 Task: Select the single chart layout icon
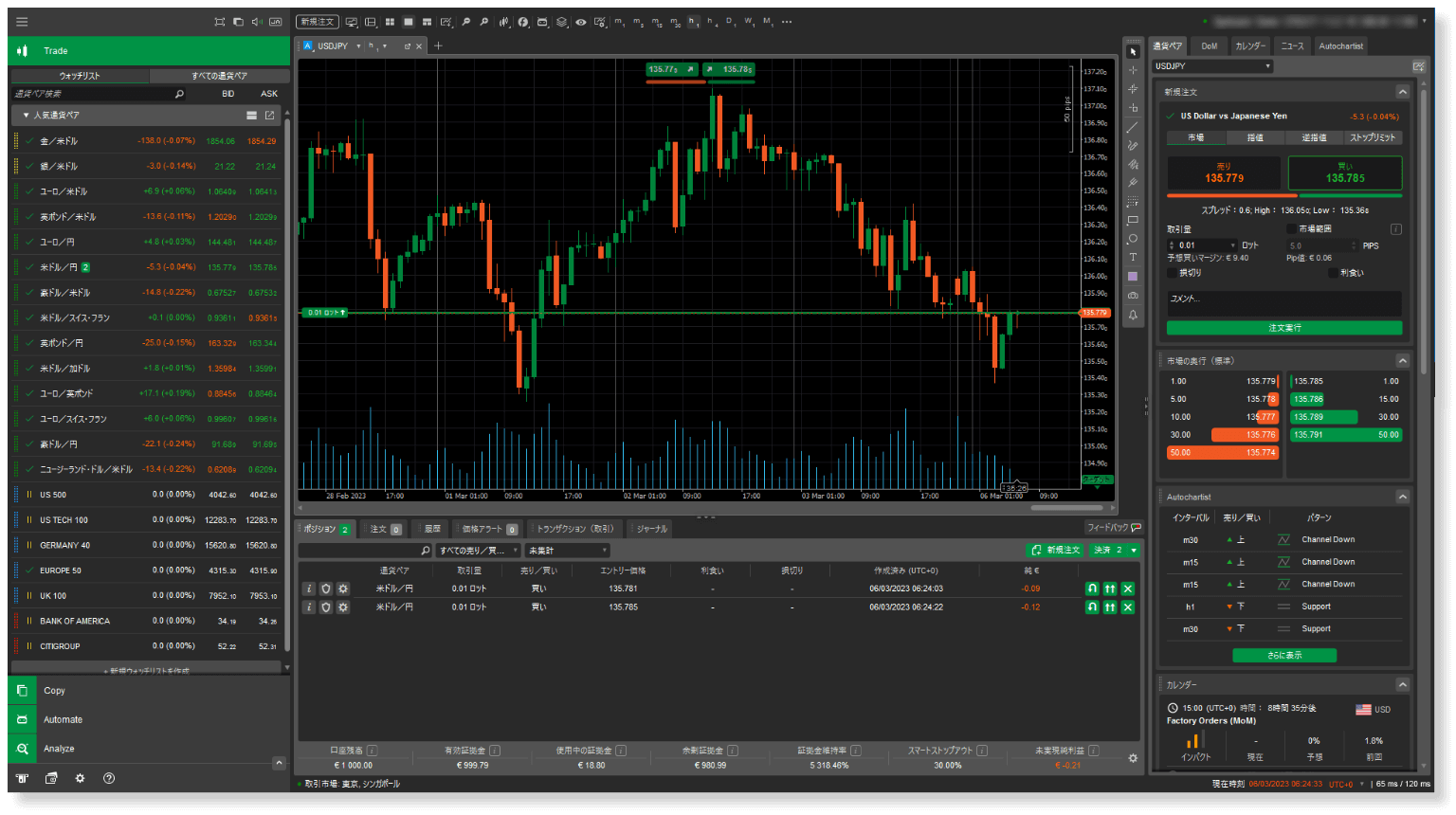409,22
